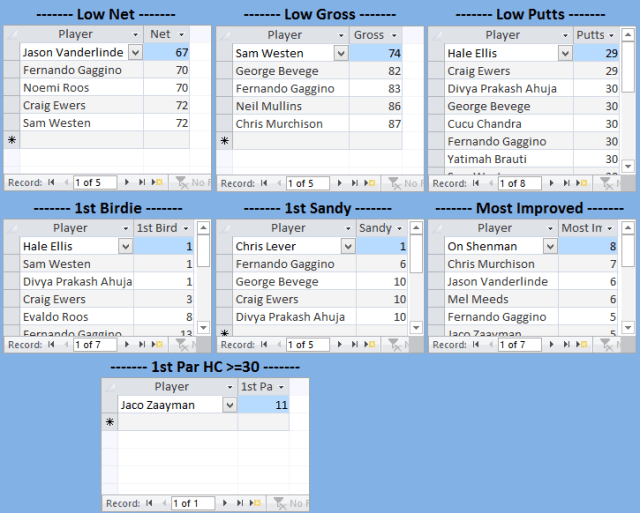Jump to last record in Low Putts navigator

pos(567,183)
